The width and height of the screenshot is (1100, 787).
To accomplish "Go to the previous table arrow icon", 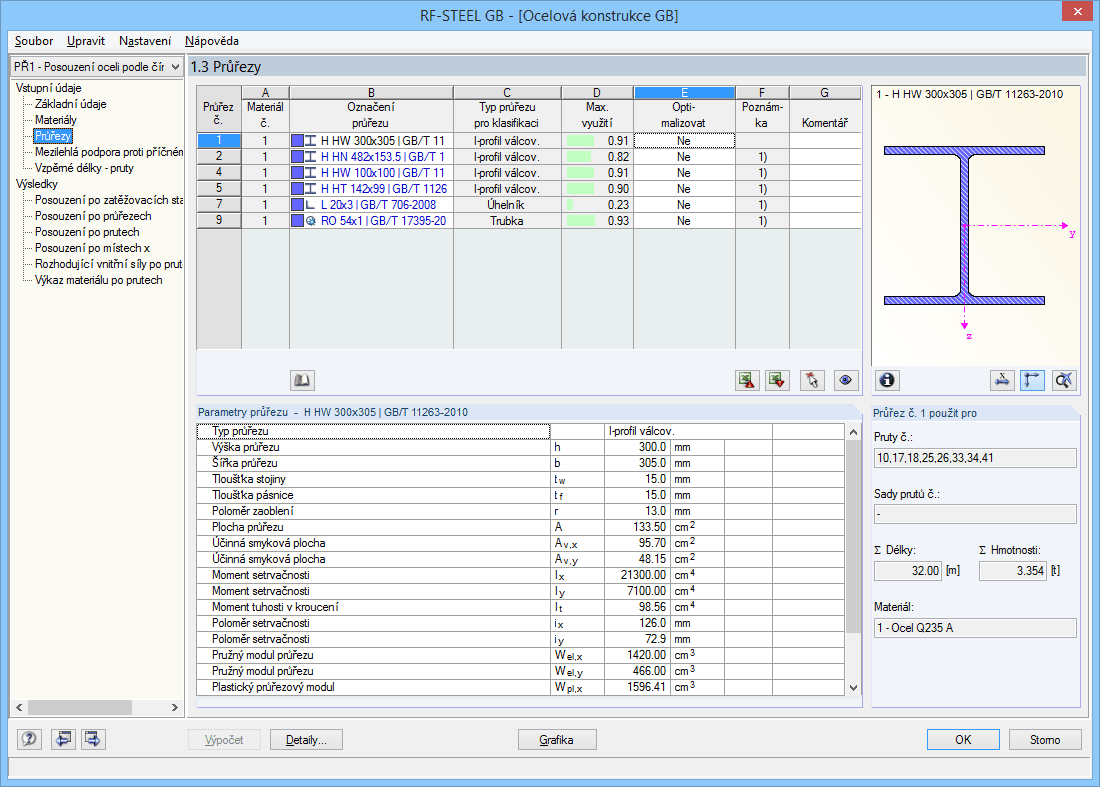I will pos(63,739).
